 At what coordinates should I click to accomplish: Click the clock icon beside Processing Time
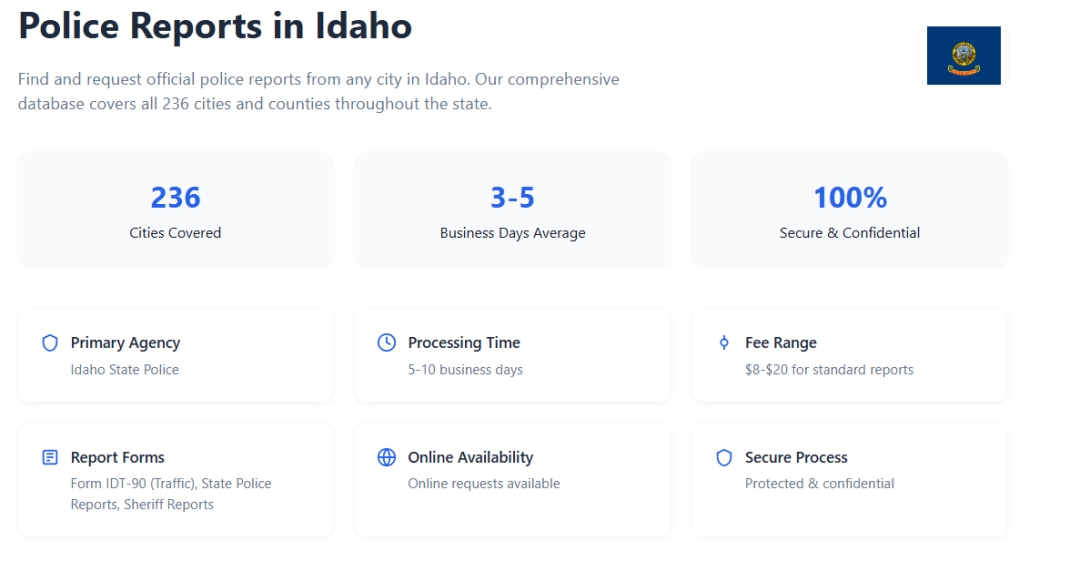click(386, 343)
